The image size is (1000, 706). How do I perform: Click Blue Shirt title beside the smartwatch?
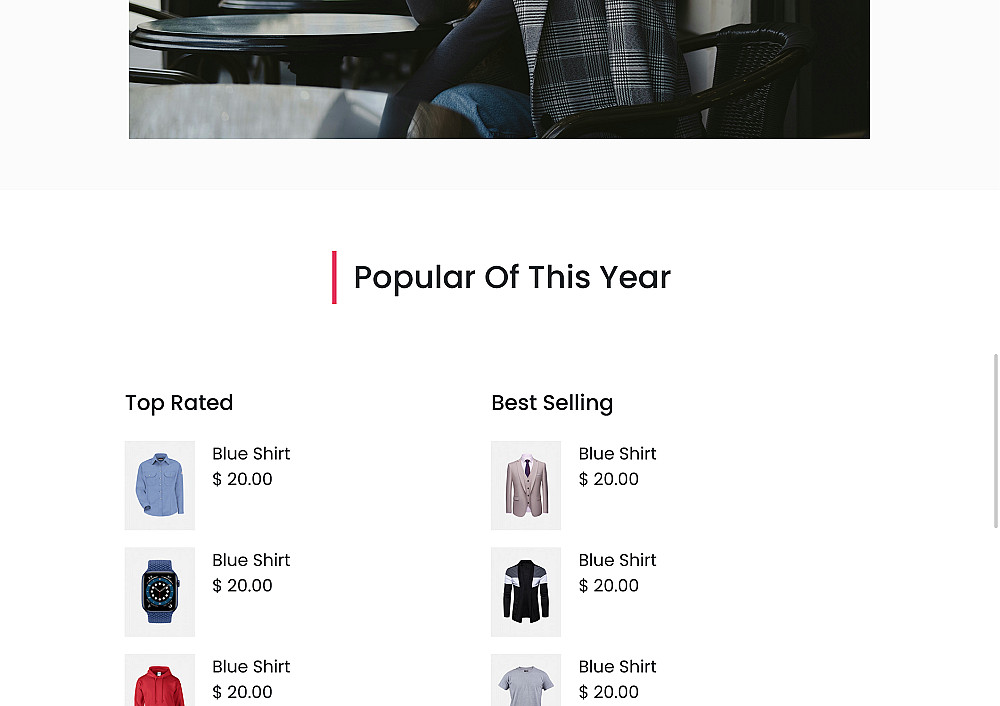pyautogui.click(x=251, y=560)
